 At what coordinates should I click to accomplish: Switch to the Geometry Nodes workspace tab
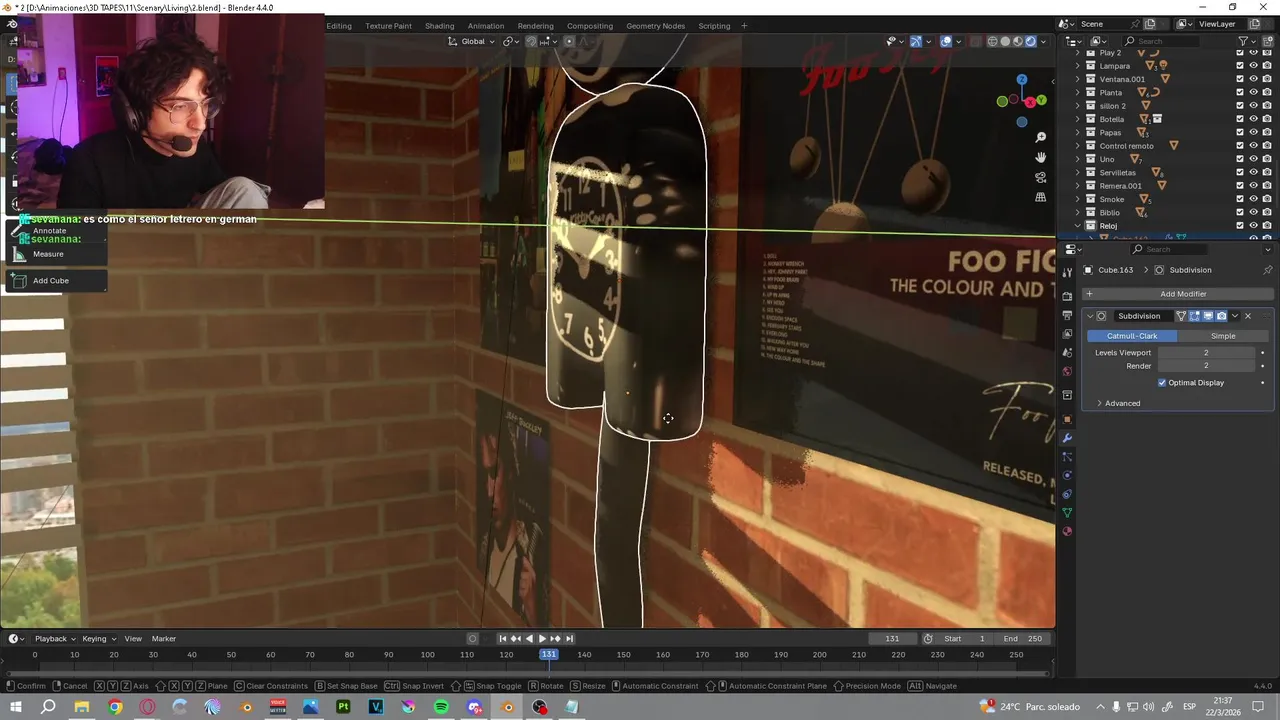pyautogui.click(x=655, y=26)
